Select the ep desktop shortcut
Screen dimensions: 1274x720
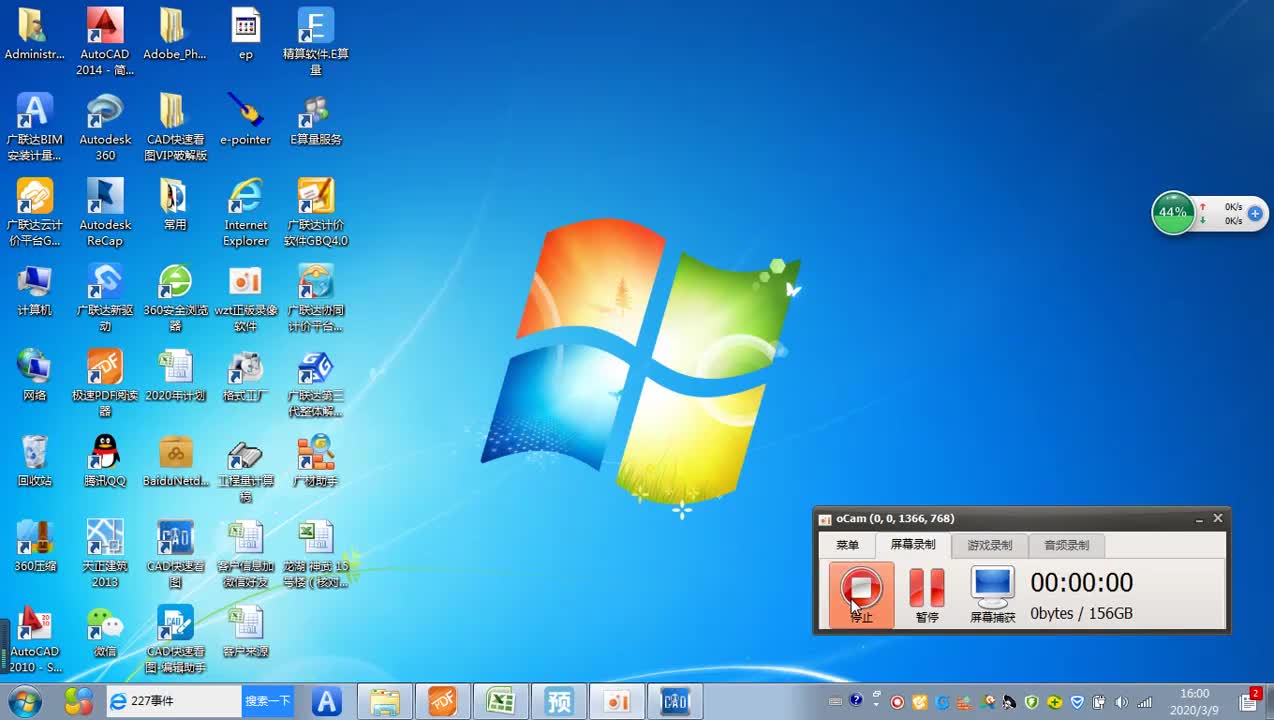point(246,34)
